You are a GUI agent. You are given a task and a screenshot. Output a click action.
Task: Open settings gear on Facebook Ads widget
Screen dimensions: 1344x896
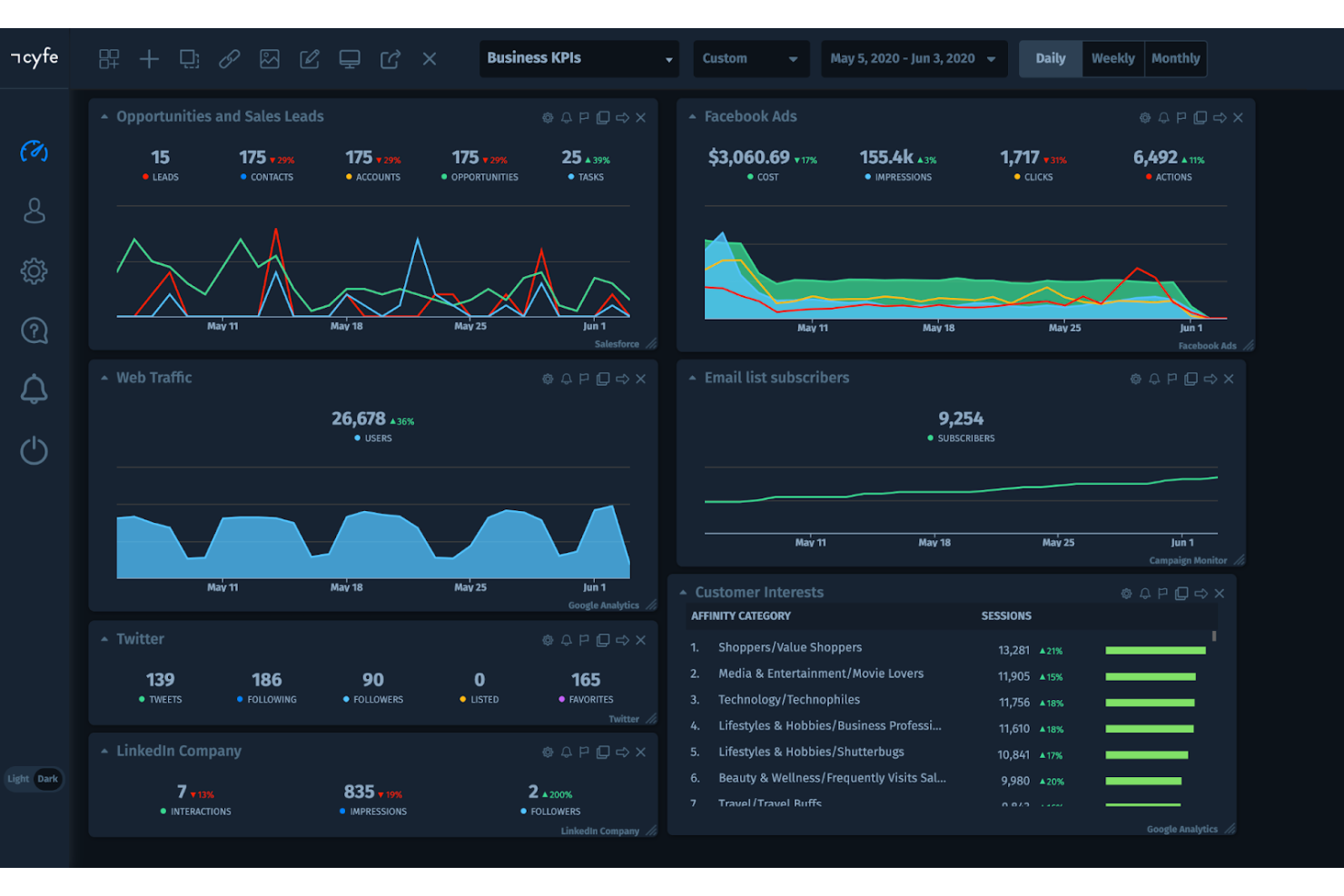tap(1145, 118)
